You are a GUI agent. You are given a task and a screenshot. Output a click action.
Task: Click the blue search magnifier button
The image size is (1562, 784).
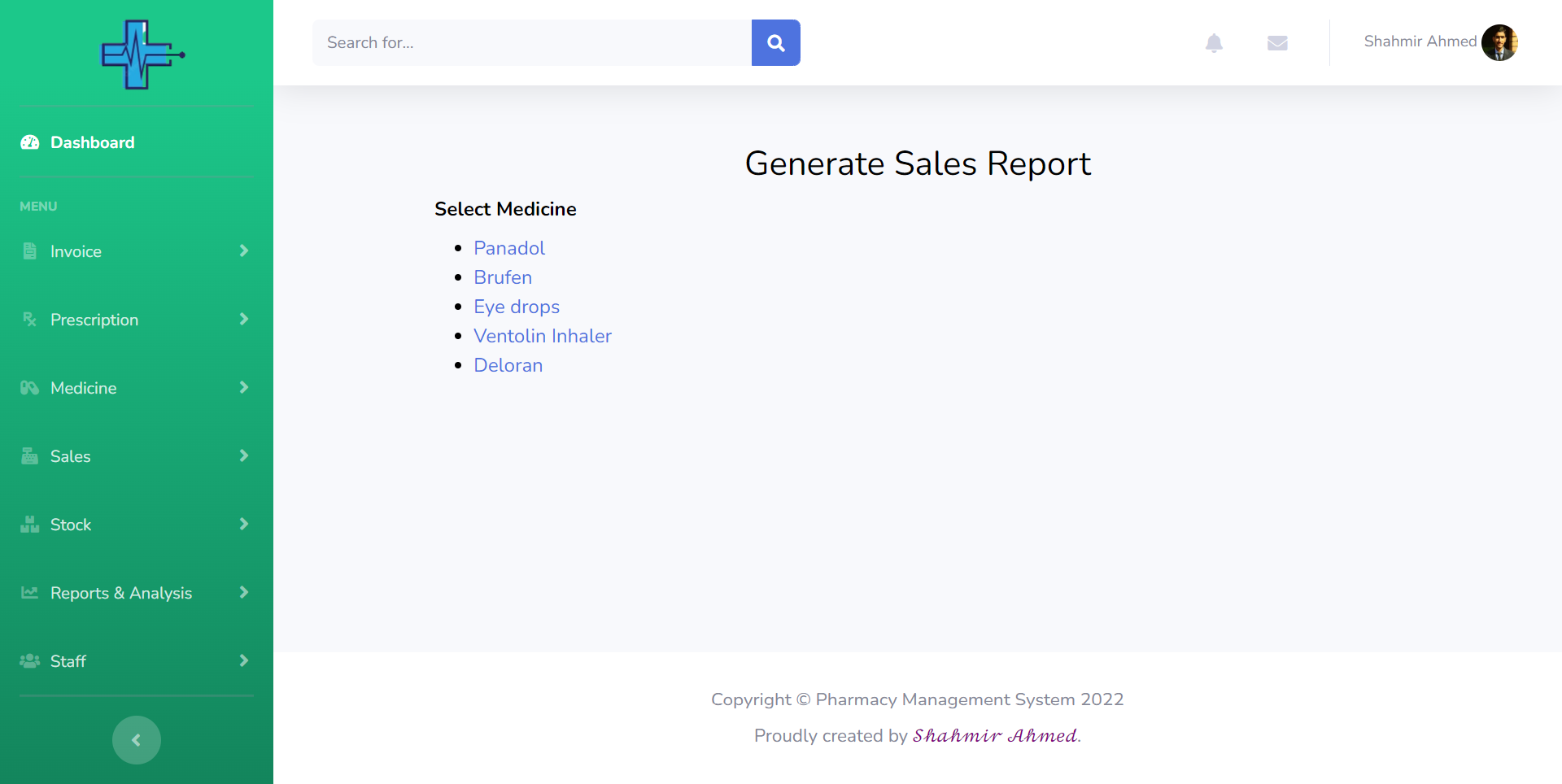[775, 43]
